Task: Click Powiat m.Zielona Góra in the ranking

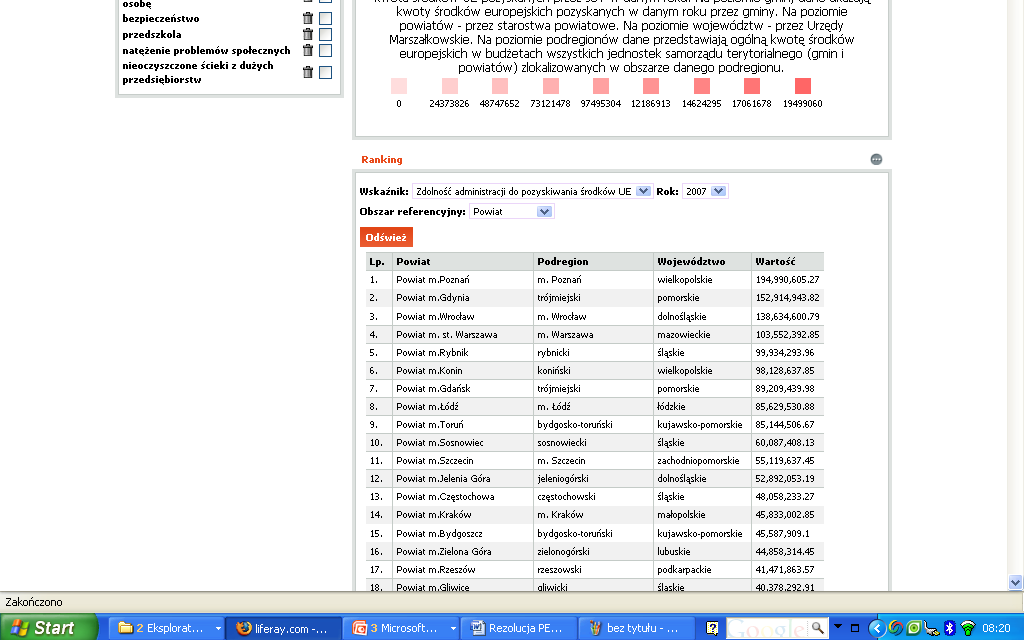Action: pyautogui.click(x=443, y=551)
